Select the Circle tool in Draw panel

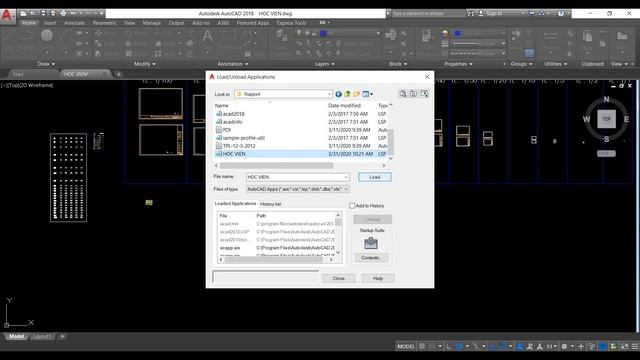[x=47, y=36]
